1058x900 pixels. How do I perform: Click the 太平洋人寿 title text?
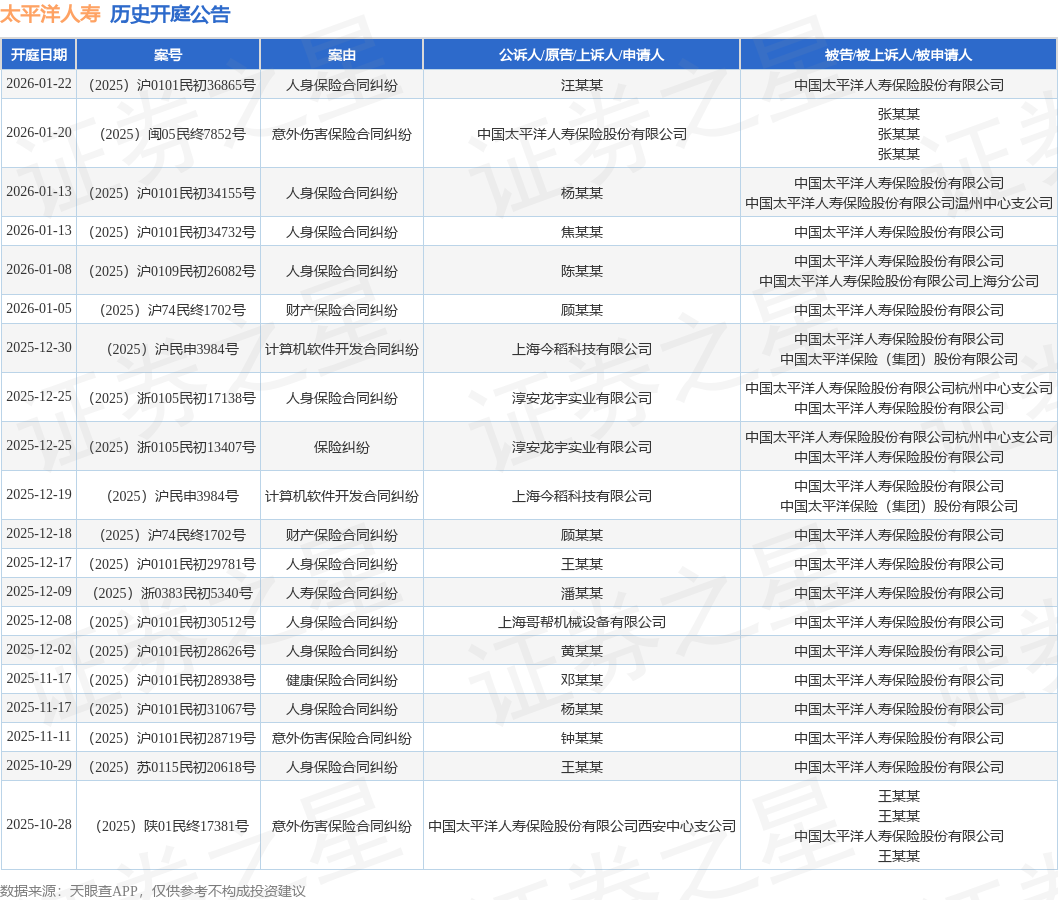tap(51, 13)
